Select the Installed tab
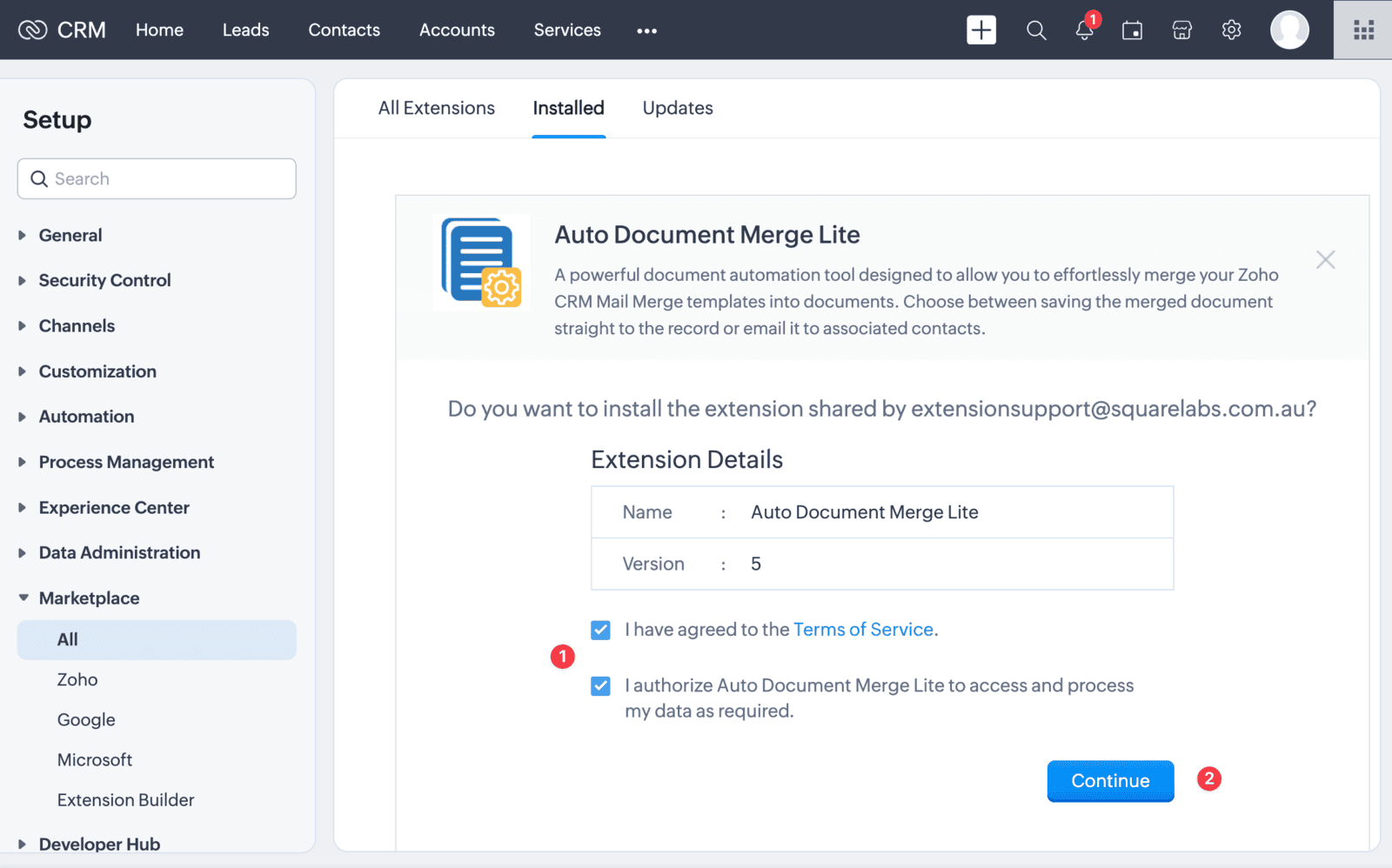 (568, 108)
